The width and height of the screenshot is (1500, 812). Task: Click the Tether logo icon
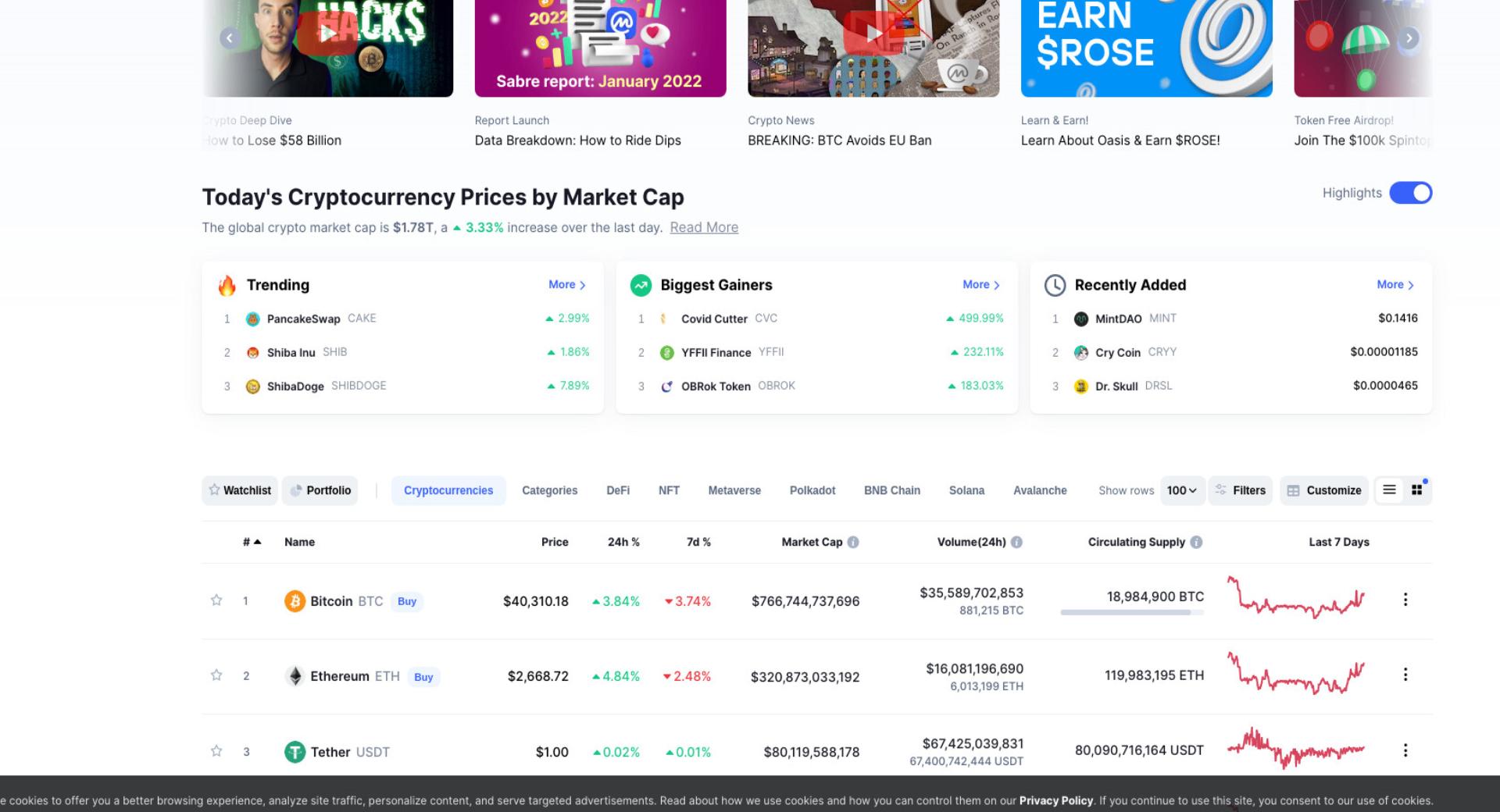[x=295, y=752]
